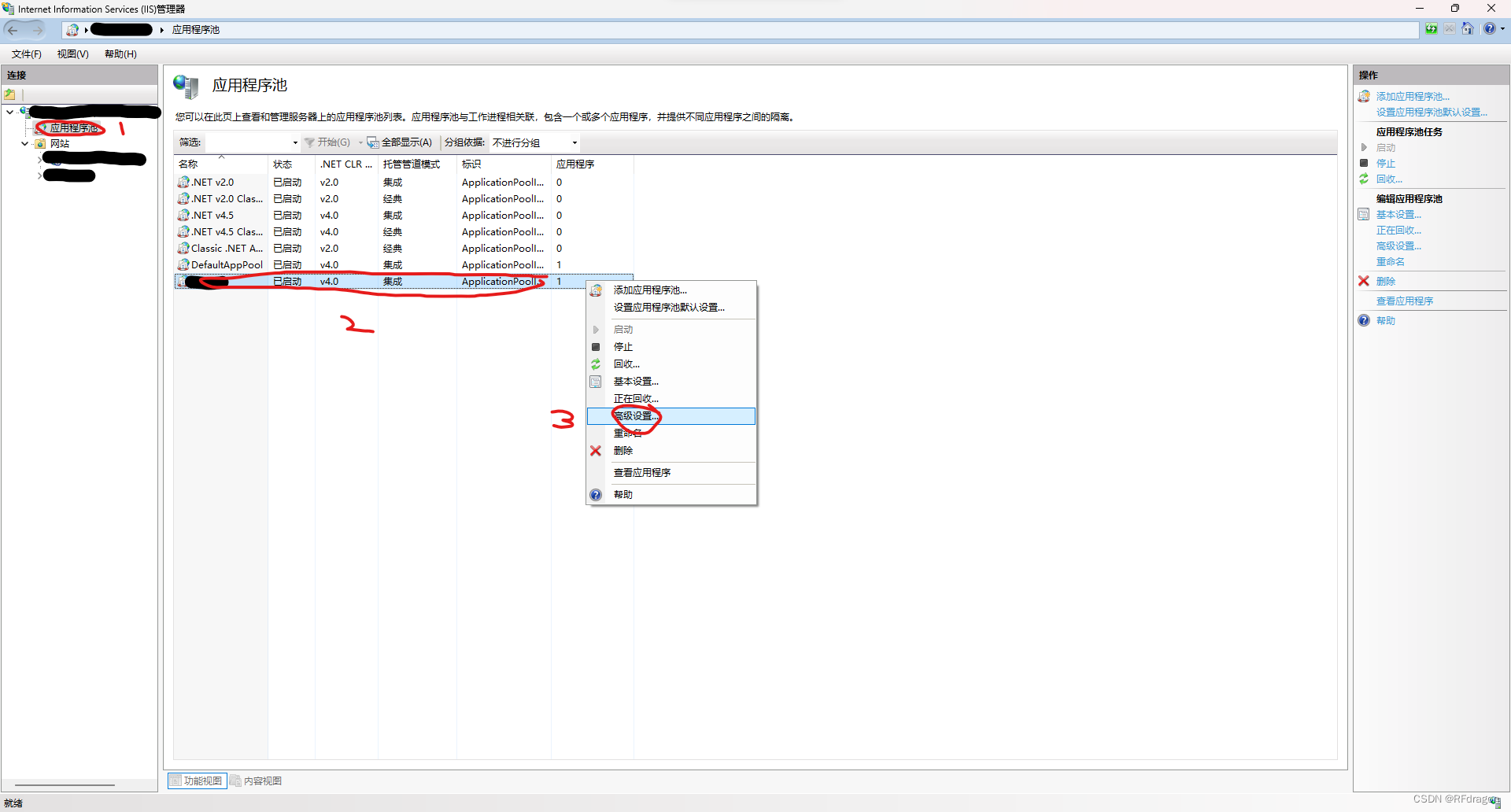Viewport: 1511px width, 812px height.
Task: Select the 网站 node in the connections tree
Action: pos(60,144)
